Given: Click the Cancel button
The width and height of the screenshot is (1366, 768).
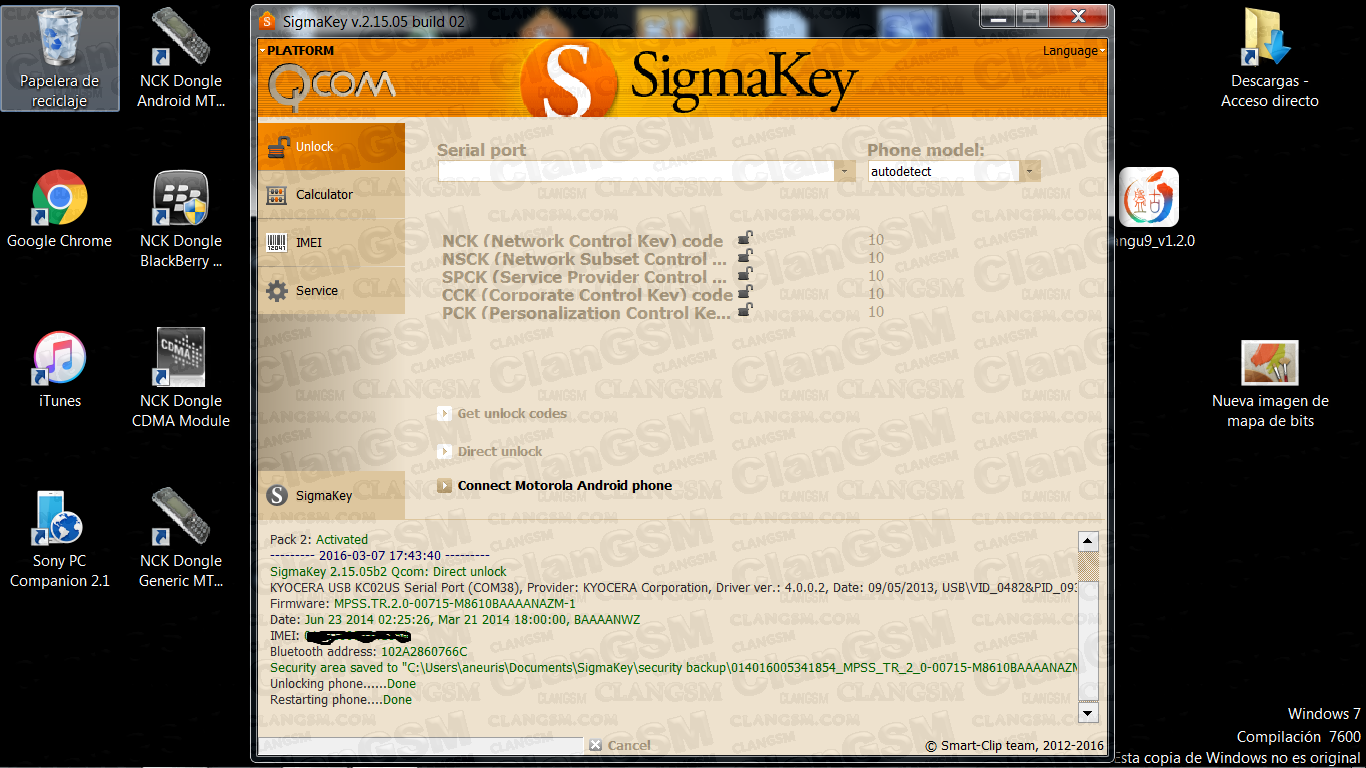Looking at the screenshot, I should [620, 745].
